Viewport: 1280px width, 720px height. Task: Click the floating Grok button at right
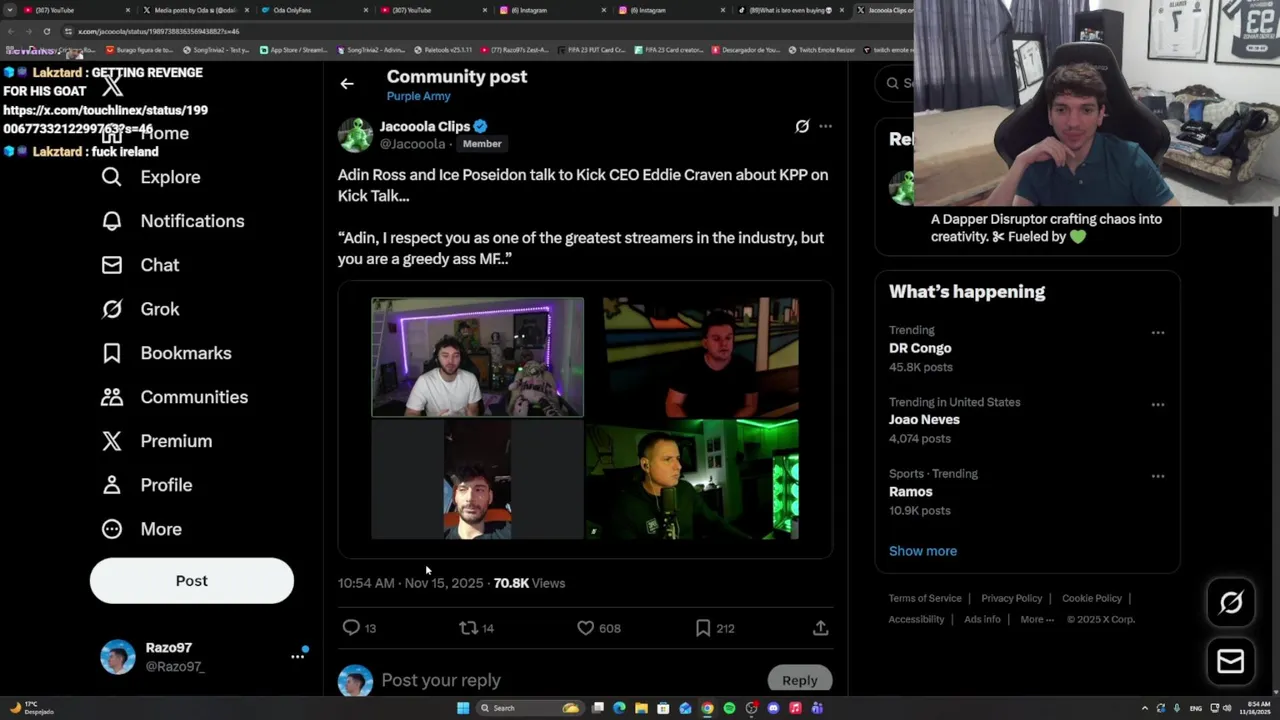(1231, 602)
